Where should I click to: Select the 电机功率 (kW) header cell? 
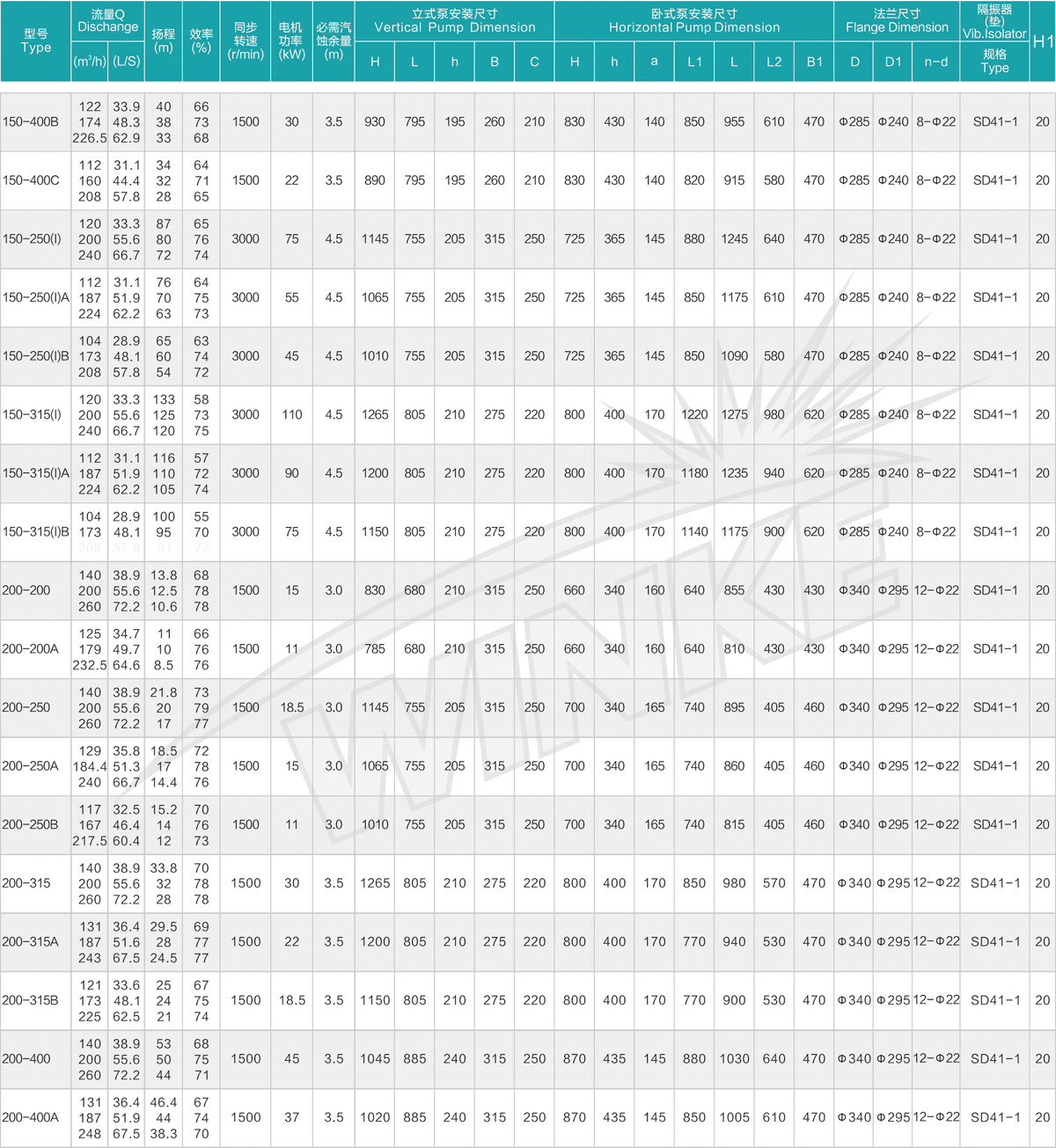point(291,40)
